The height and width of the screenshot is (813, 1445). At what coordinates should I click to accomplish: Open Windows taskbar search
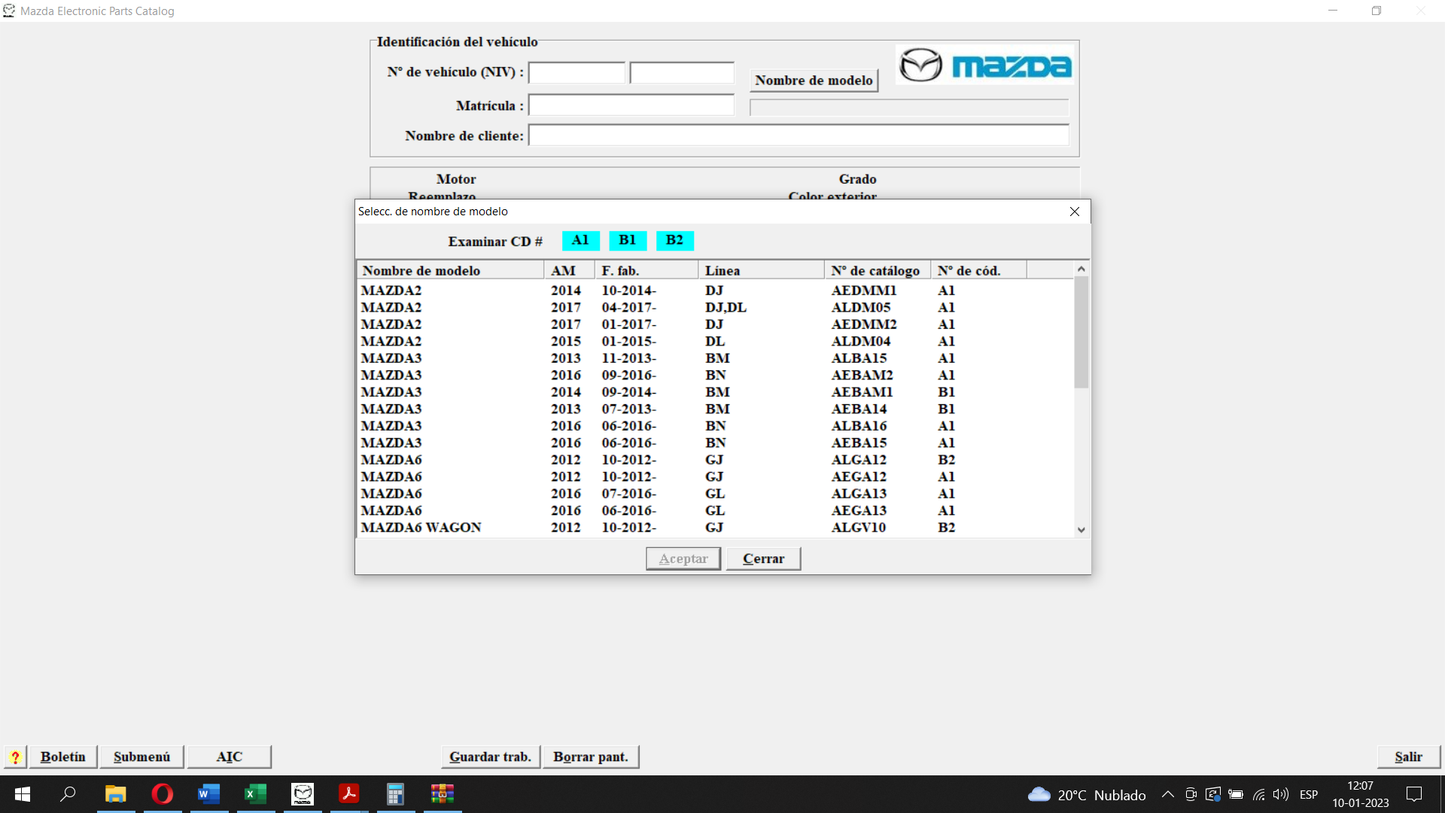point(68,795)
